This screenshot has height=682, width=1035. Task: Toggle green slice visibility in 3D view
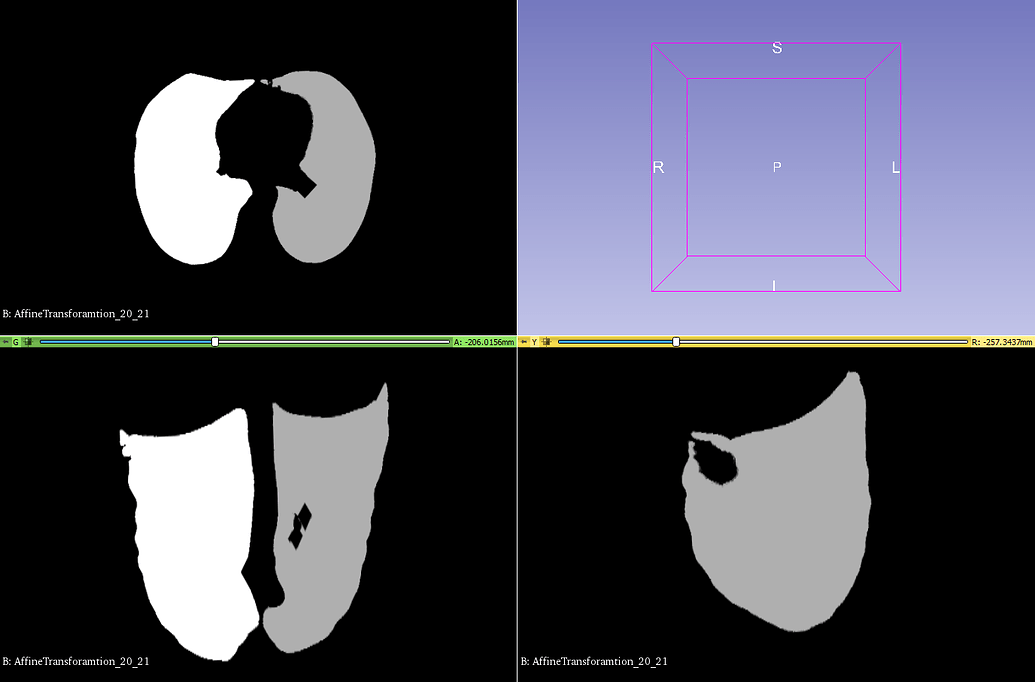(x=28, y=341)
